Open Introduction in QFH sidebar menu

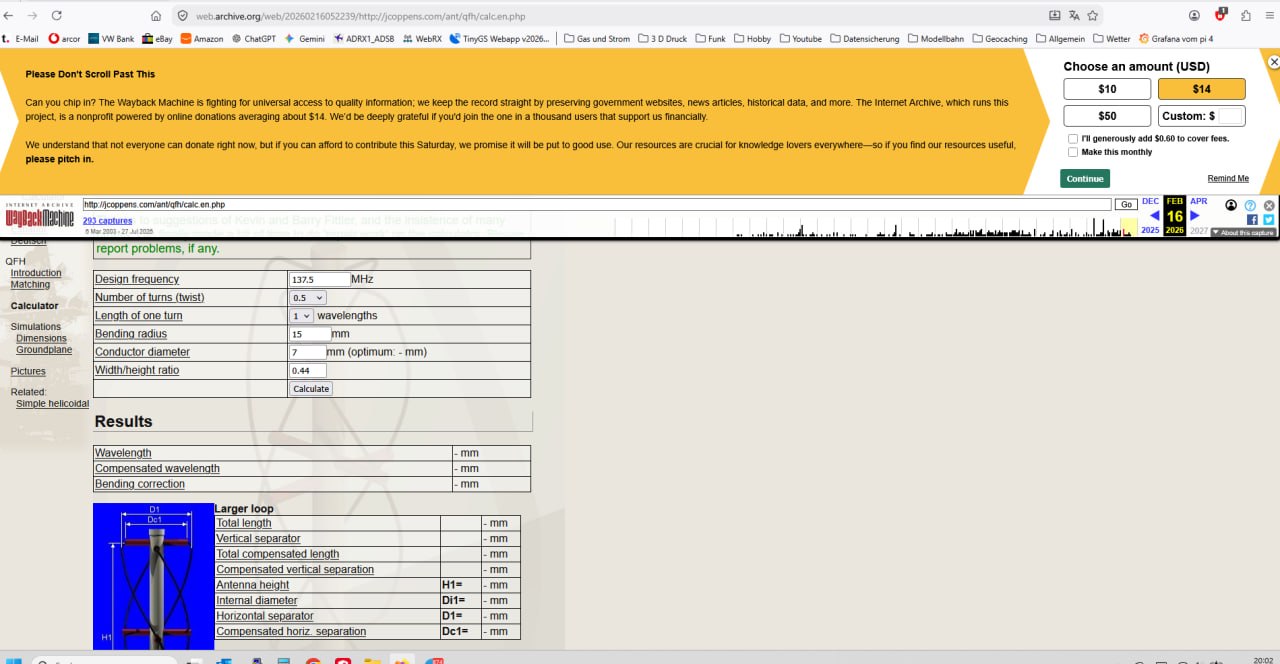point(36,273)
